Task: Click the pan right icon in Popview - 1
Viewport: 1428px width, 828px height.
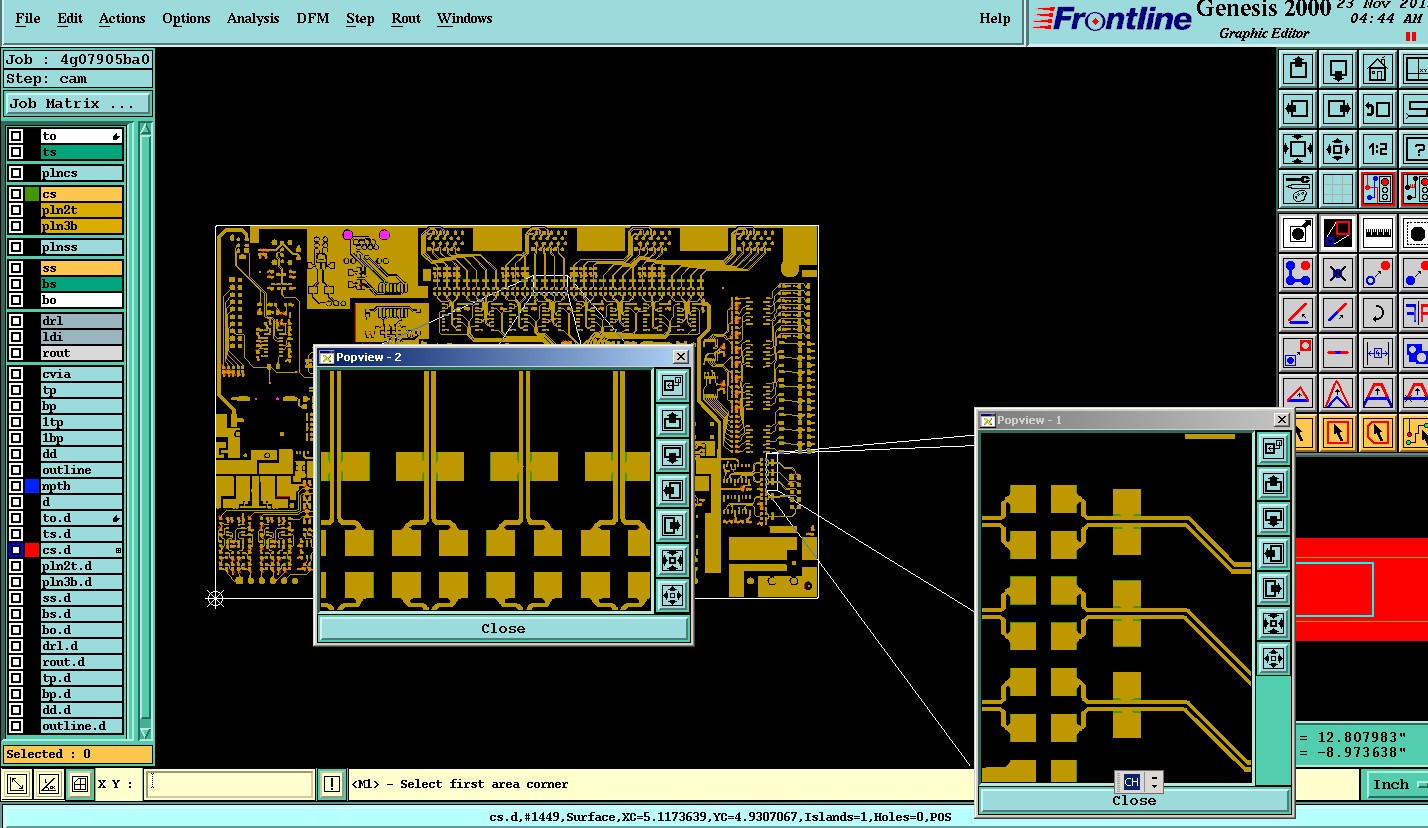Action: coord(1273,588)
